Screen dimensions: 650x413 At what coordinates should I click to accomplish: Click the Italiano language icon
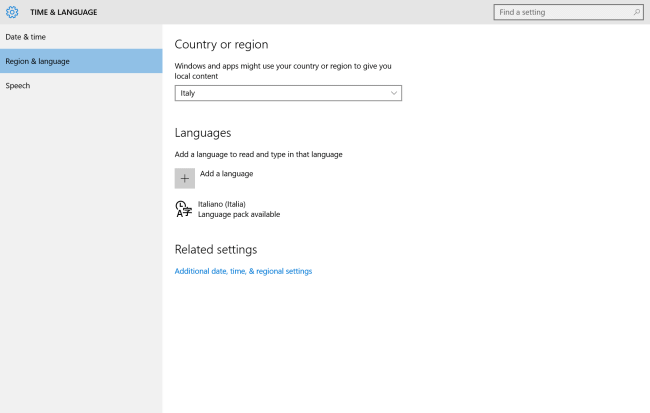pyautogui.click(x=183, y=209)
